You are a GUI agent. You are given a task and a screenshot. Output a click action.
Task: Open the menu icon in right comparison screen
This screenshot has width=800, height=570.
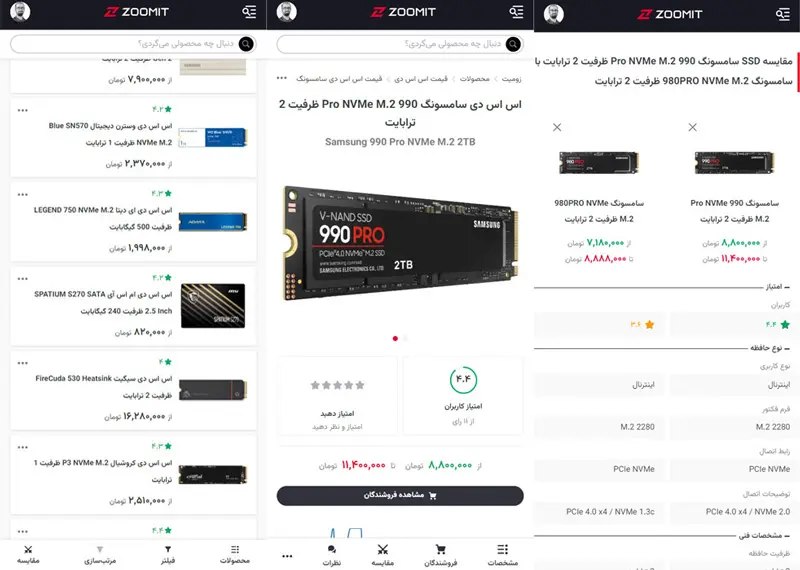click(x=783, y=14)
